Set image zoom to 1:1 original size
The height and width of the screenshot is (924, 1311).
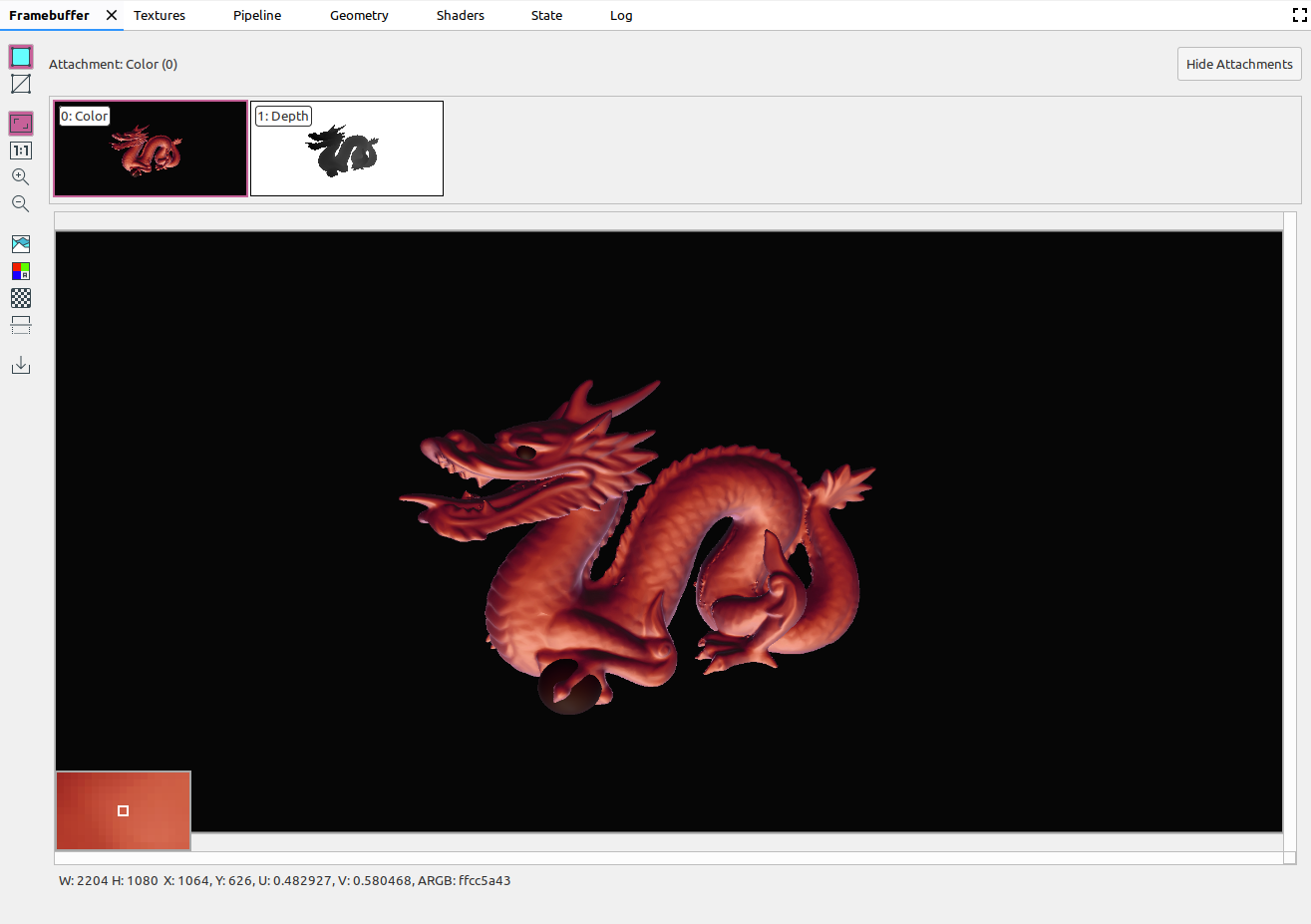pyautogui.click(x=21, y=151)
